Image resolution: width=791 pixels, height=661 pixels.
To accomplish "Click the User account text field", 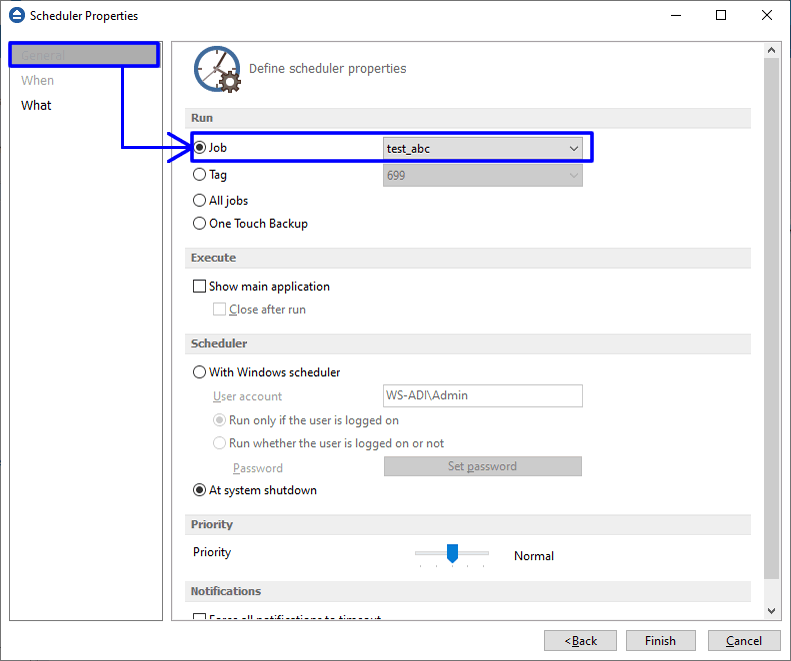I will coord(482,396).
